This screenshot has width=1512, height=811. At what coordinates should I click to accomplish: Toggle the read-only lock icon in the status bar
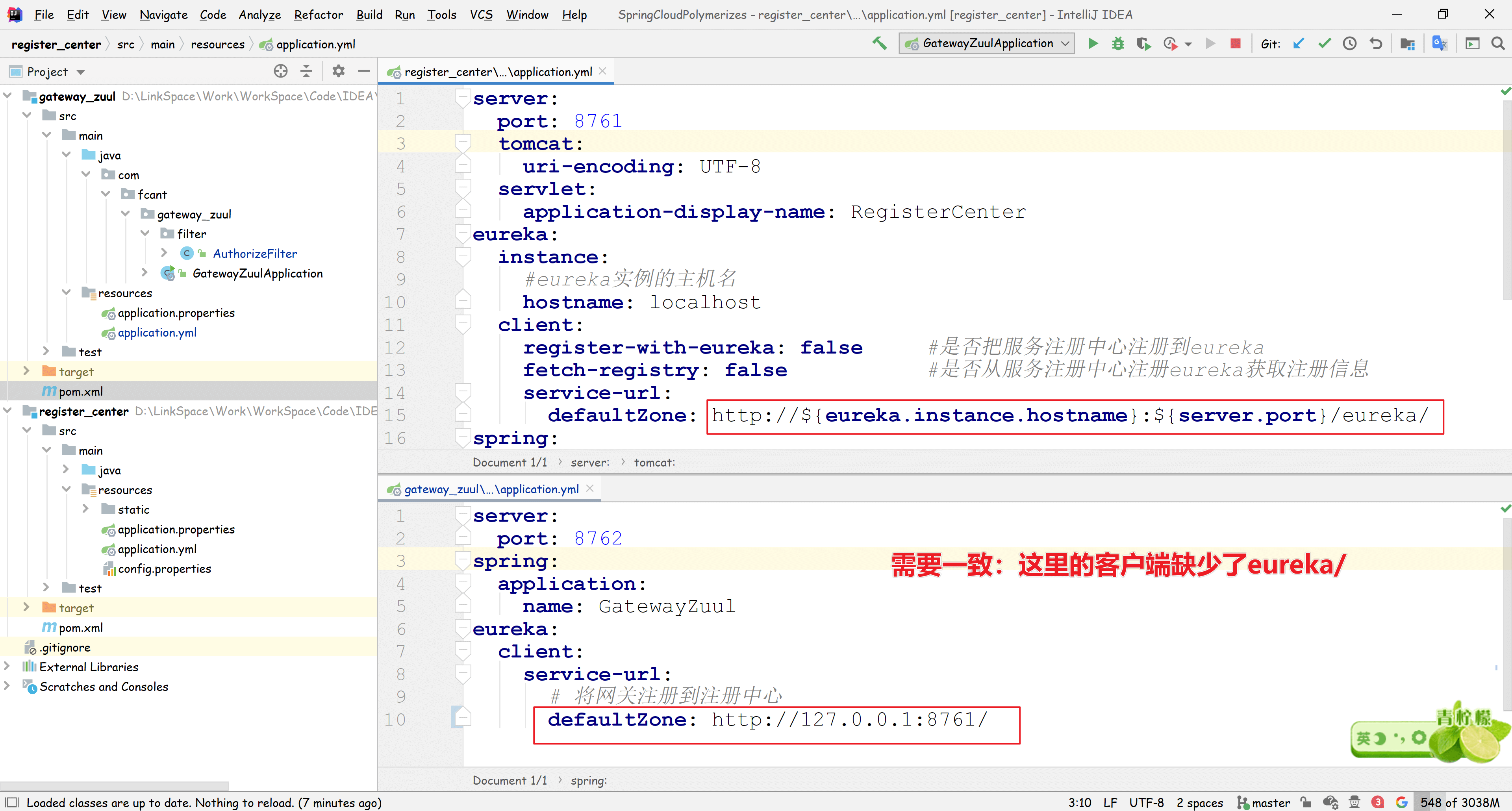point(1305,802)
